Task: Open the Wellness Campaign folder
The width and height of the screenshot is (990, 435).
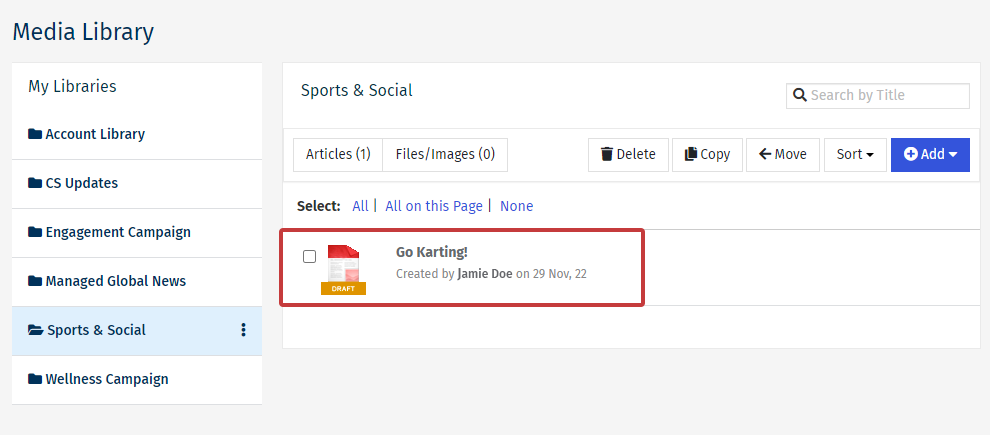Action: pyautogui.click(x=106, y=379)
